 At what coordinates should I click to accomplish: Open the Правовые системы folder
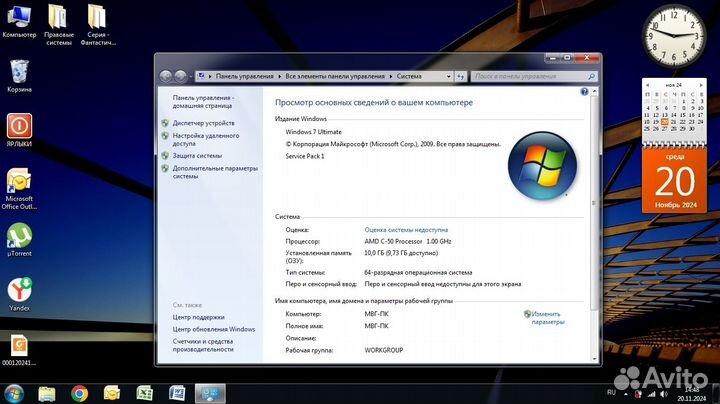click(x=58, y=24)
